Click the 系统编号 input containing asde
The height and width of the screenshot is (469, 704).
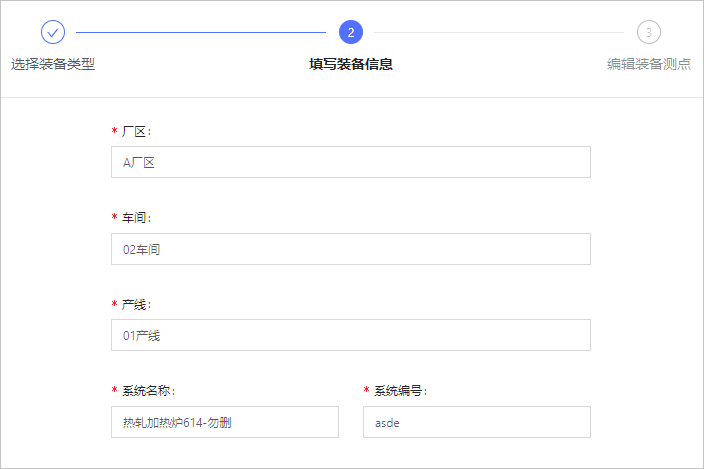477,422
